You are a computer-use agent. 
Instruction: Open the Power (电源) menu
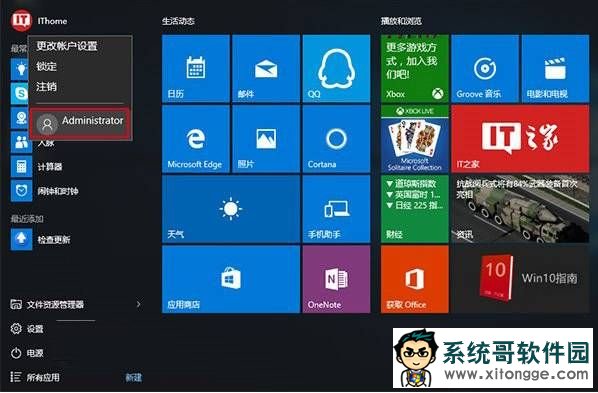(27, 353)
